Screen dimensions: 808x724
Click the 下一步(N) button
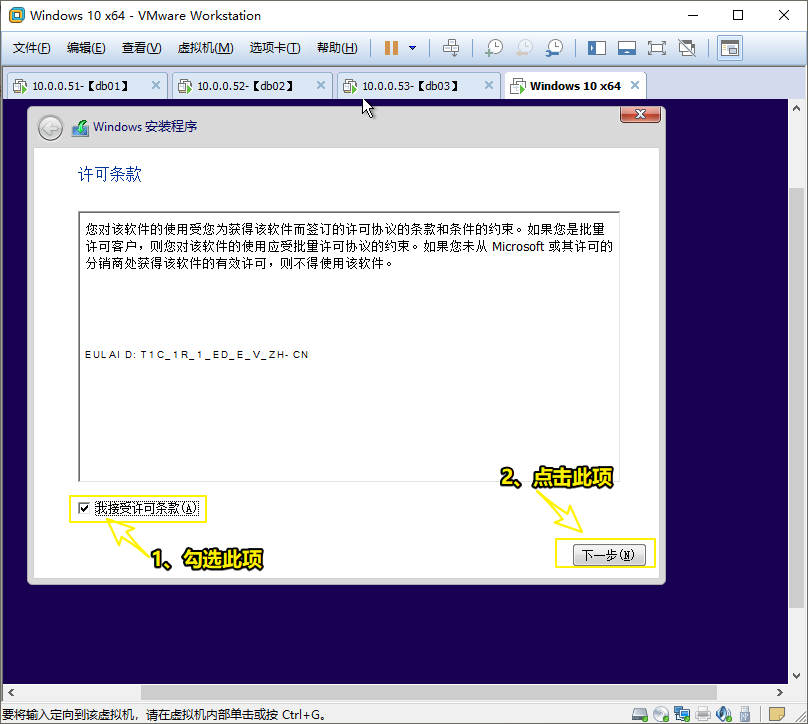(609, 555)
